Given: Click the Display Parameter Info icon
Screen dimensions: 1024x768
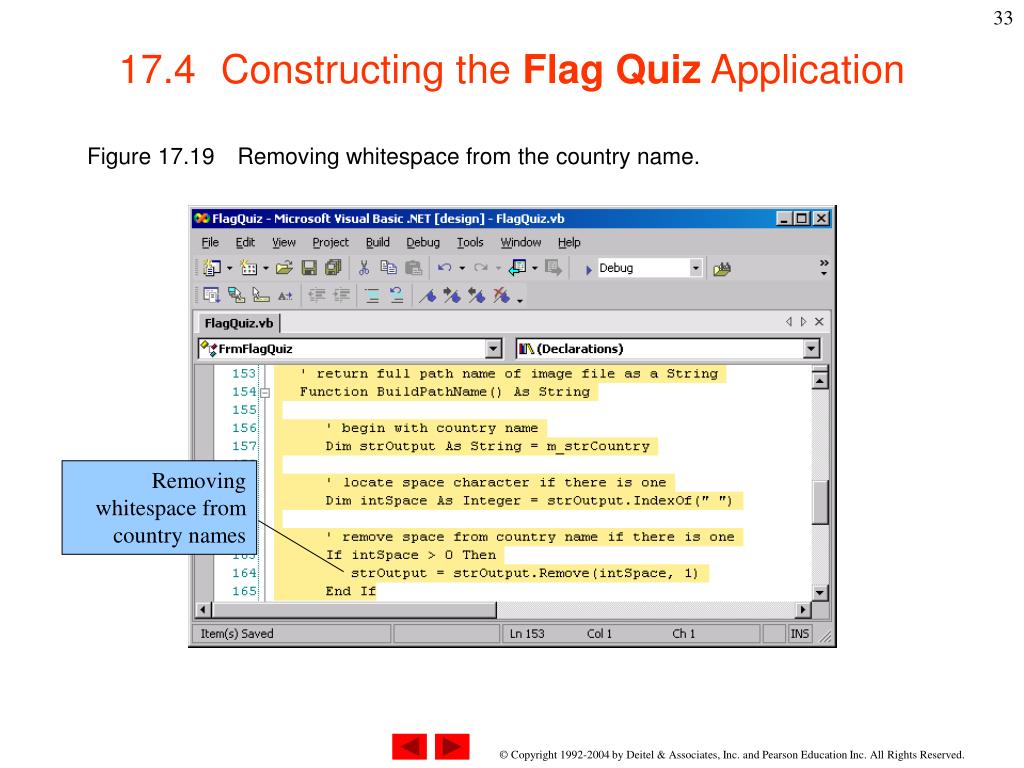Looking at the screenshot, I should (x=236, y=296).
